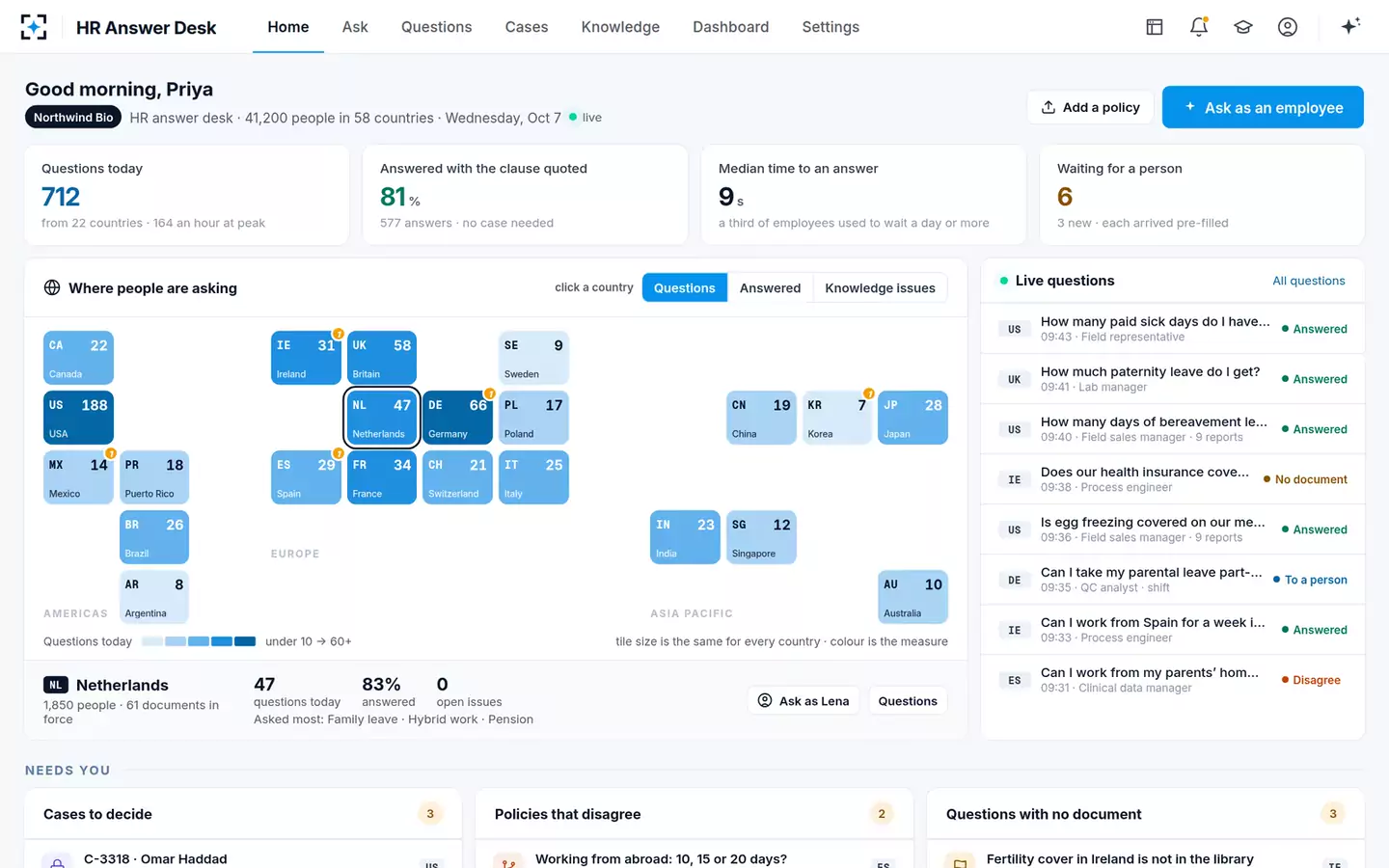Select the India country tile
The image size is (1389, 868).
[x=685, y=537]
